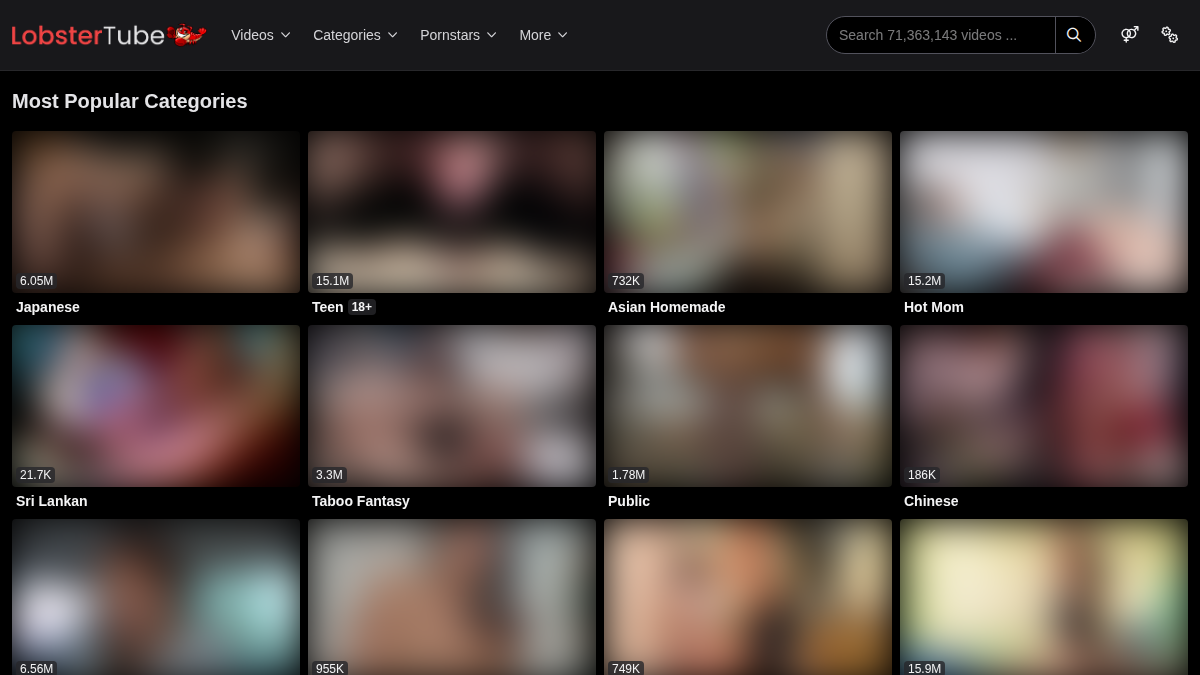Click the magnifier search button

coord(1075,35)
